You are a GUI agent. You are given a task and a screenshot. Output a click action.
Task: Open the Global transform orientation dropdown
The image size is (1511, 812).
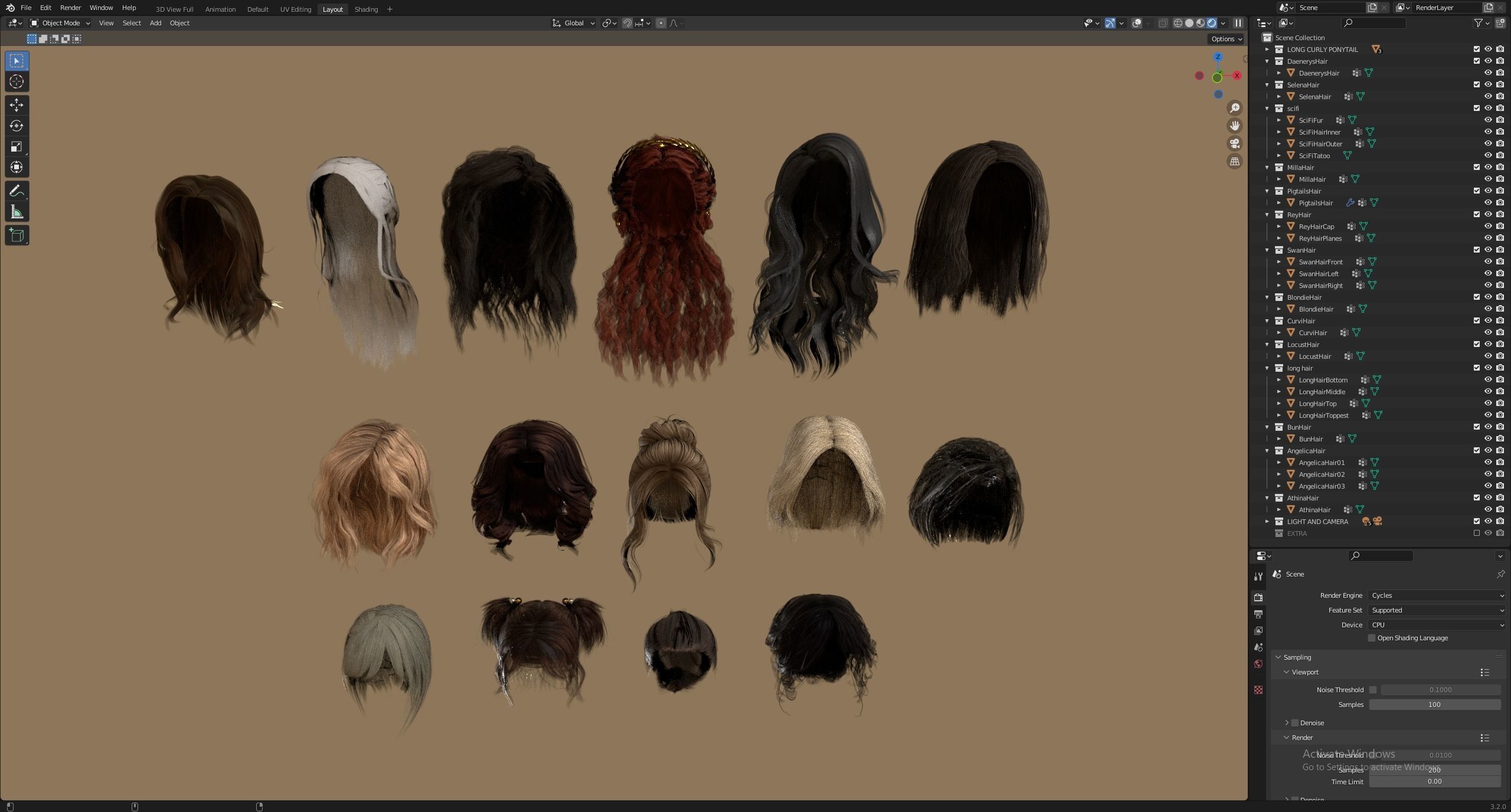(574, 23)
